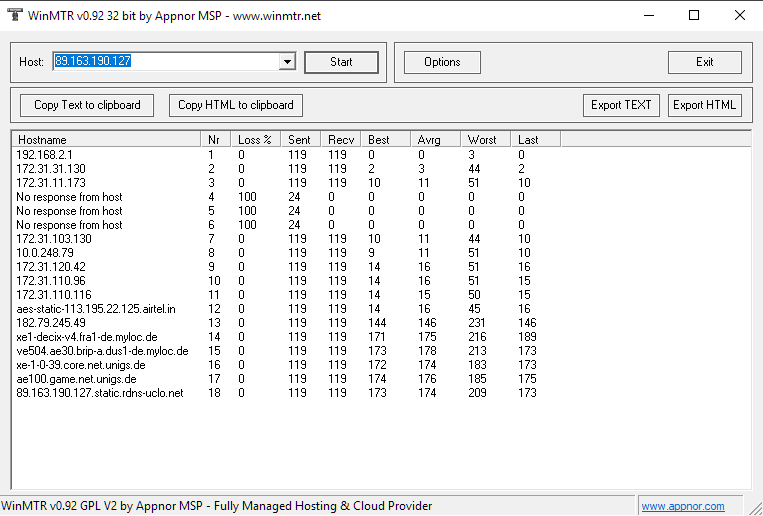Click Loss value 100 for hop 4

point(247,197)
